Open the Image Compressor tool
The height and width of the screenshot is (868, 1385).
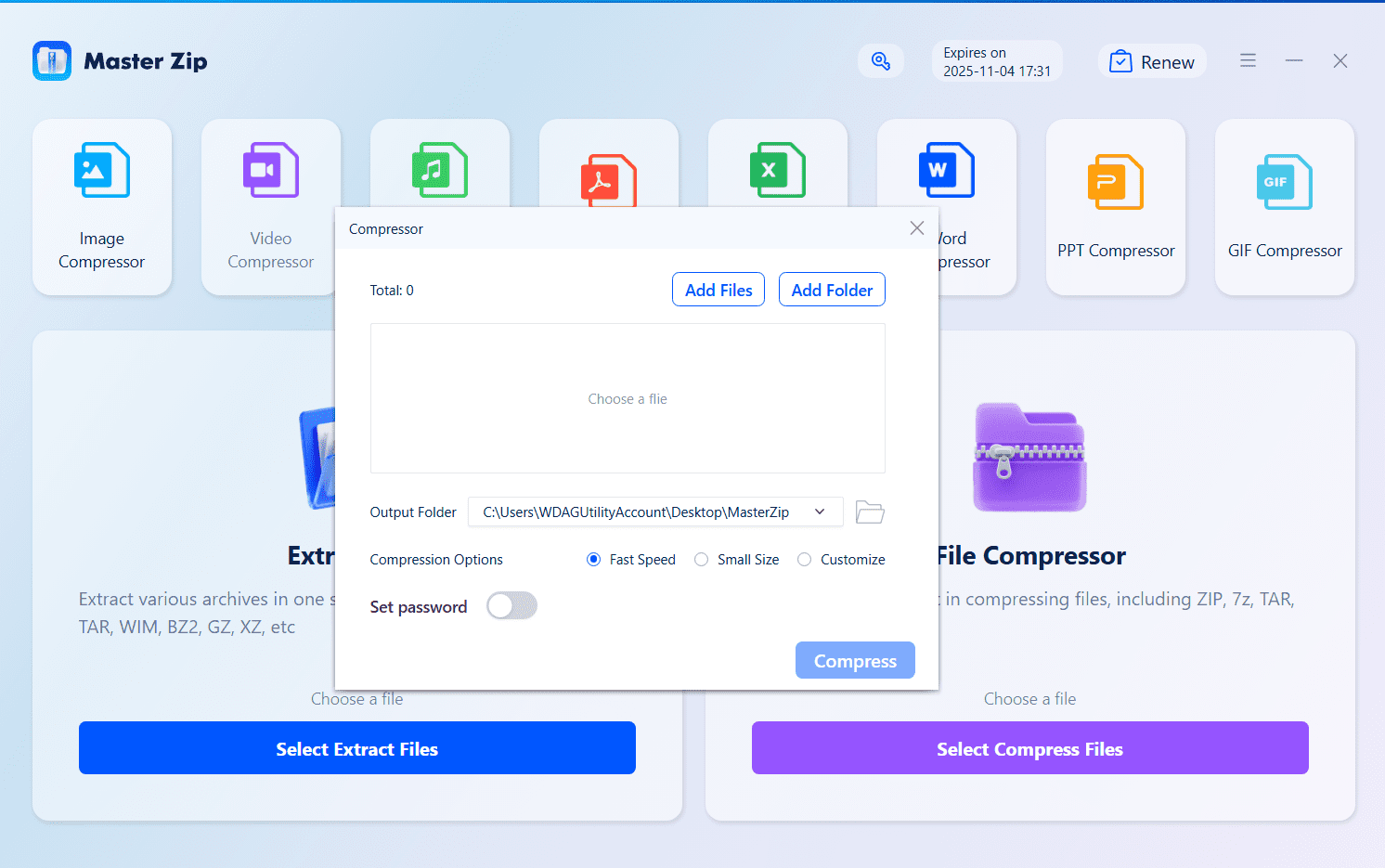pyautogui.click(x=102, y=207)
